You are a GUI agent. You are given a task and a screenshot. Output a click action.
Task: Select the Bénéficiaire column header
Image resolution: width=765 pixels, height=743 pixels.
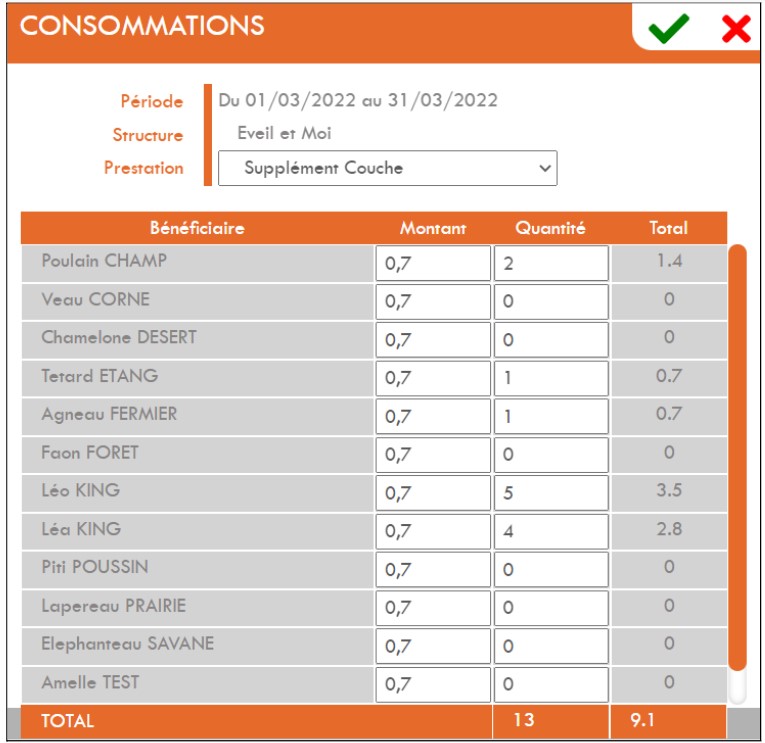(x=197, y=228)
